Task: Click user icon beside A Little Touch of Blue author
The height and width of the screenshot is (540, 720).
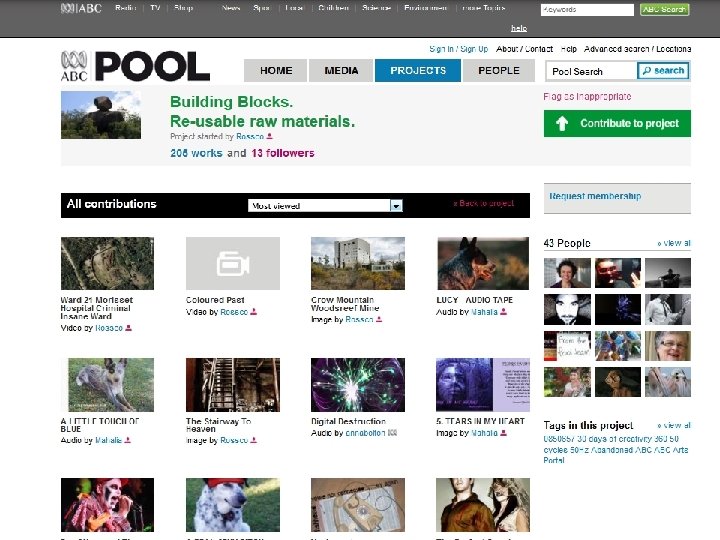Action: click(x=128, y=440)
